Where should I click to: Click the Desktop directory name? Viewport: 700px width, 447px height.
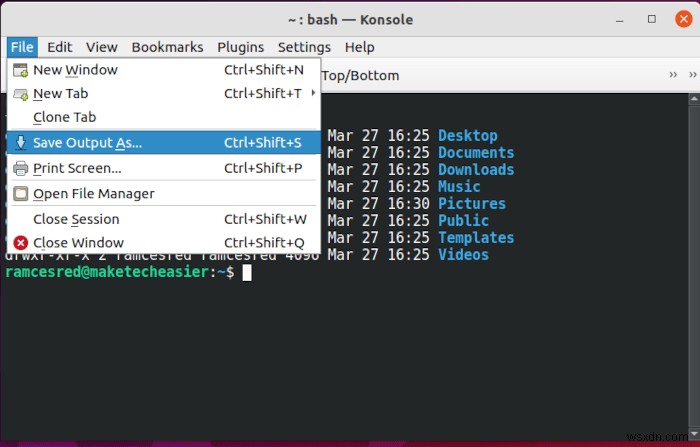point(467,135)
